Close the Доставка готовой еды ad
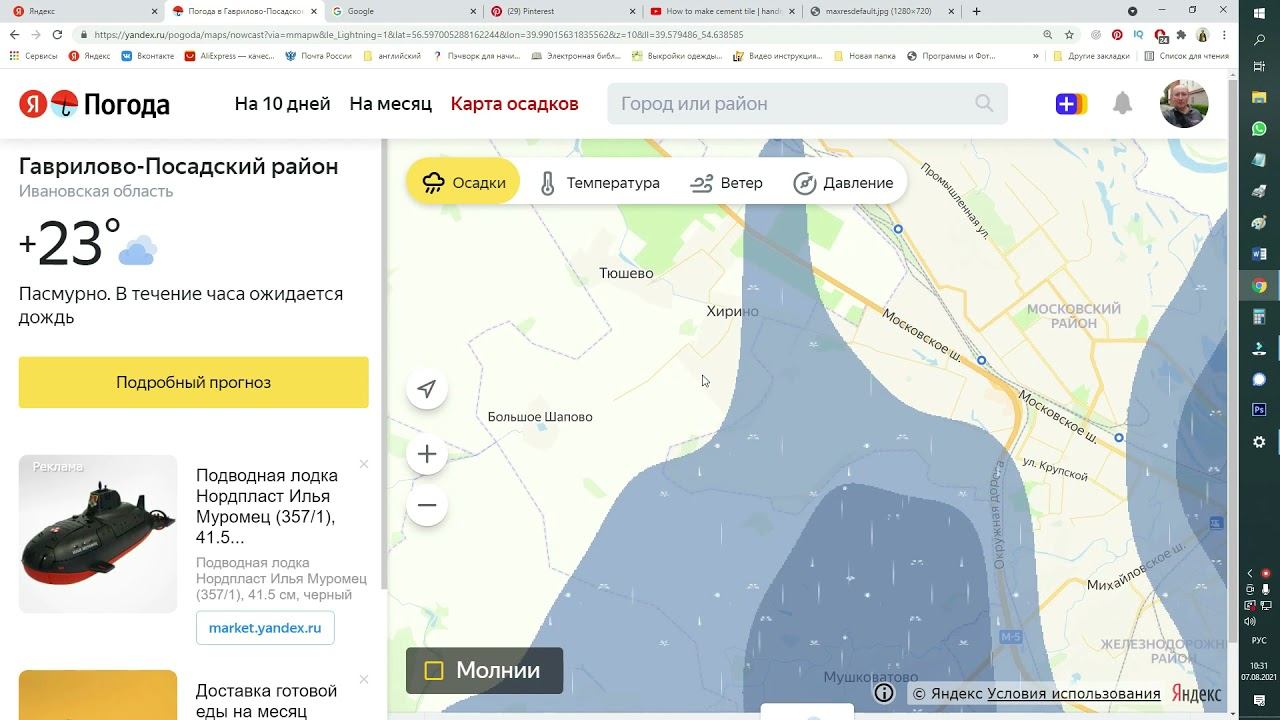This screenshot has width=1280, height=720. coord(364,679)
